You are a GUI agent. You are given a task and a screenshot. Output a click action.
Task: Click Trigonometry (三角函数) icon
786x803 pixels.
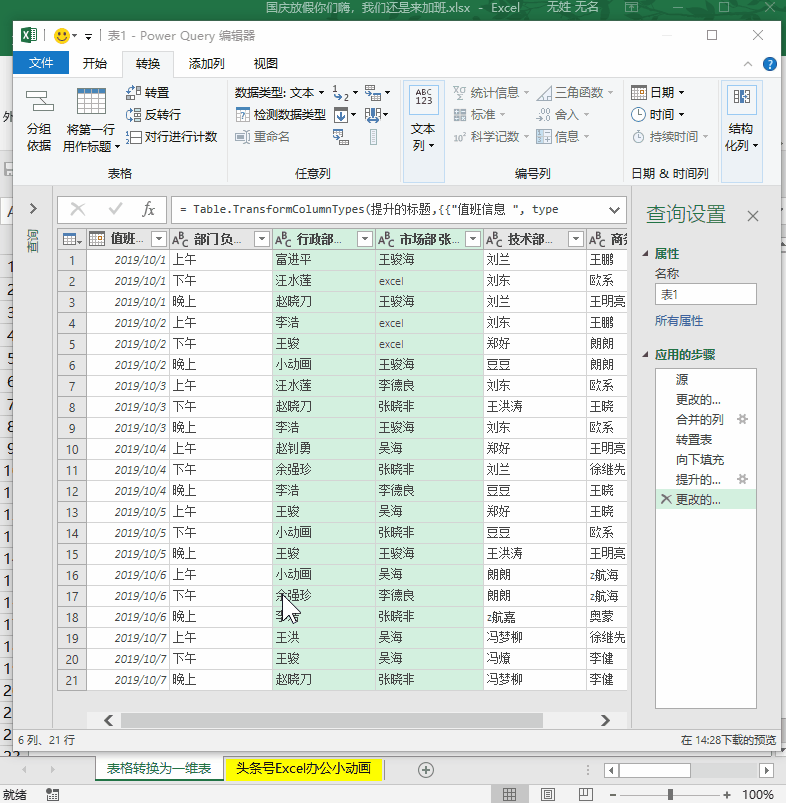pyautogui.click(x=544, y=93)
